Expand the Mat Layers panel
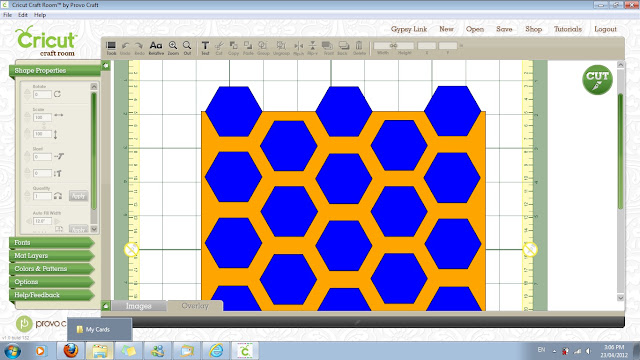The width and height of the screenshot is (640, 360). pos(51,256)
